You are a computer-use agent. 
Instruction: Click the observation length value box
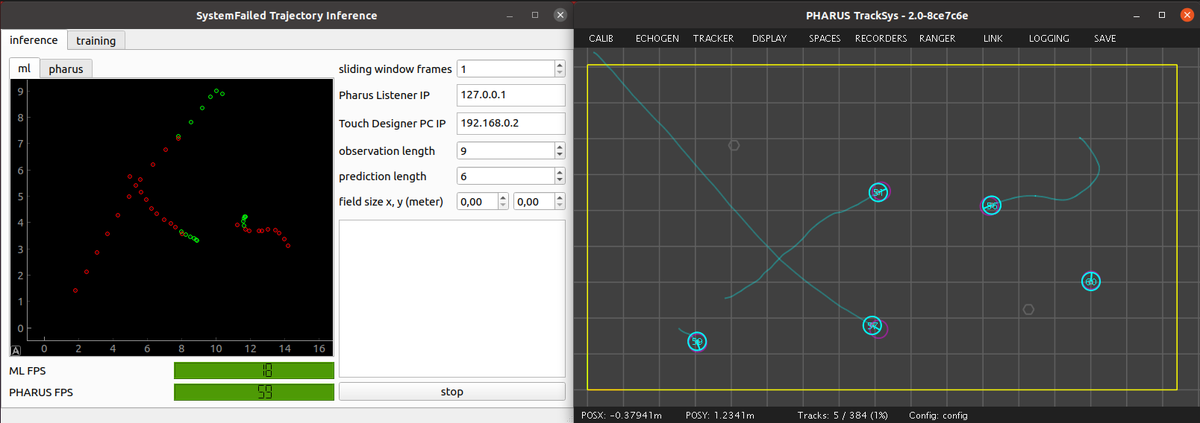click(504, 151)
